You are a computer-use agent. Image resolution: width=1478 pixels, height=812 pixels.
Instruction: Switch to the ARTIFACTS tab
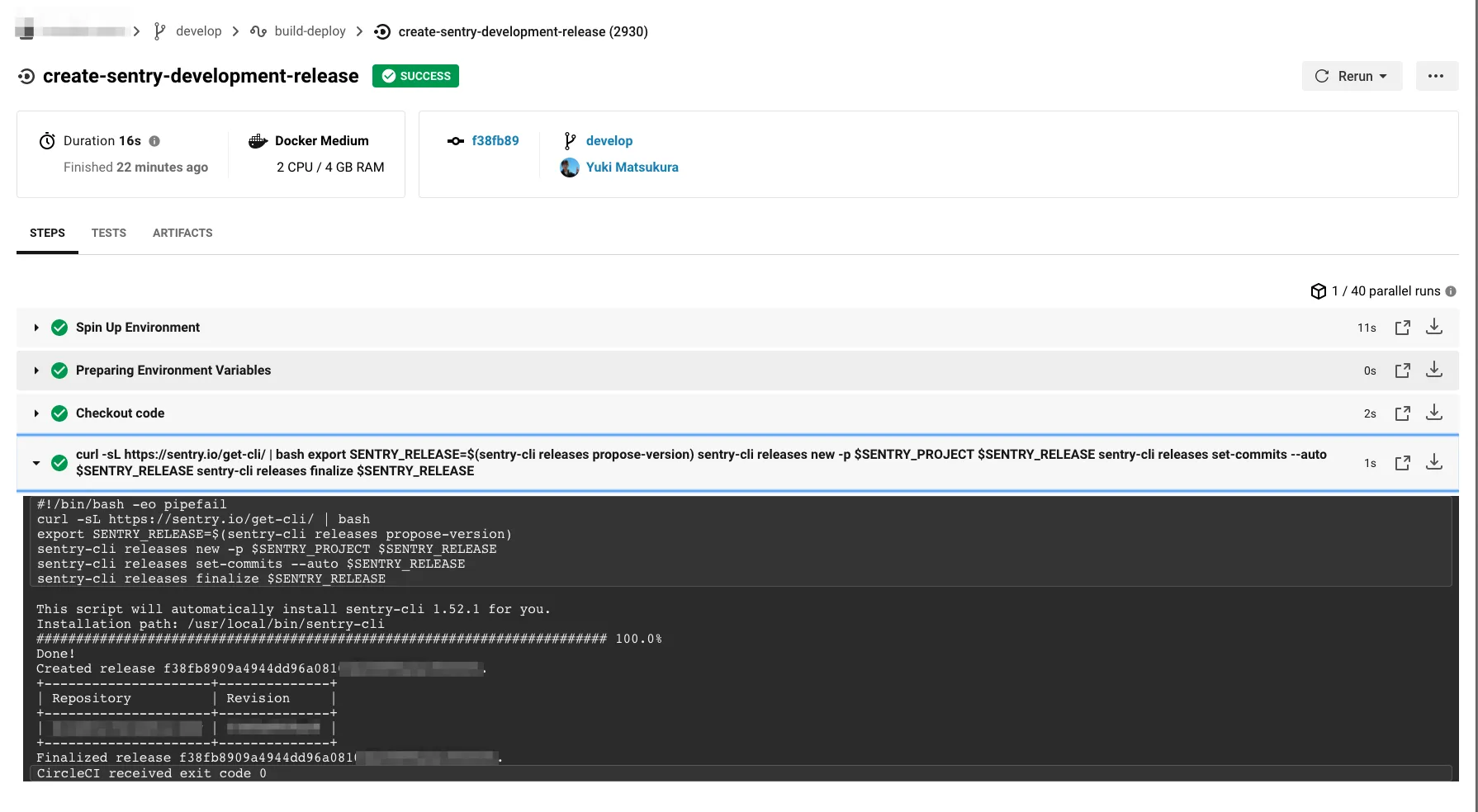tap(182, 234)
